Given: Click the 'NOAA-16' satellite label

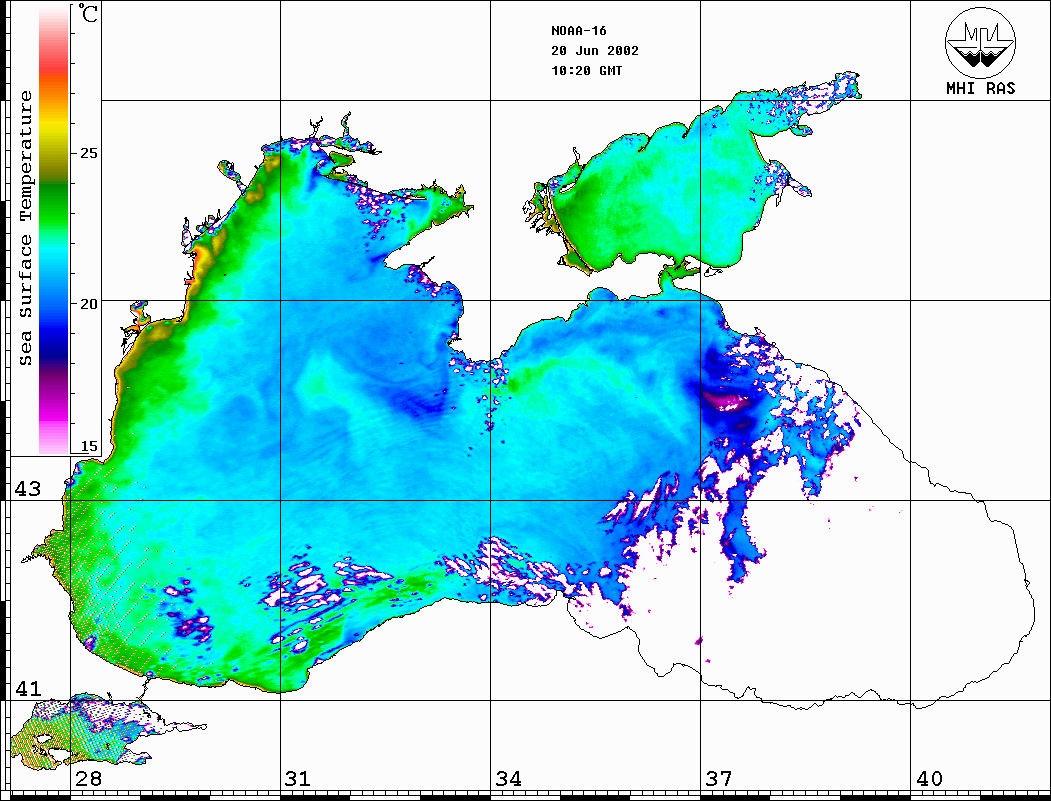Looking at the screenshot, I should pos(578,31).
